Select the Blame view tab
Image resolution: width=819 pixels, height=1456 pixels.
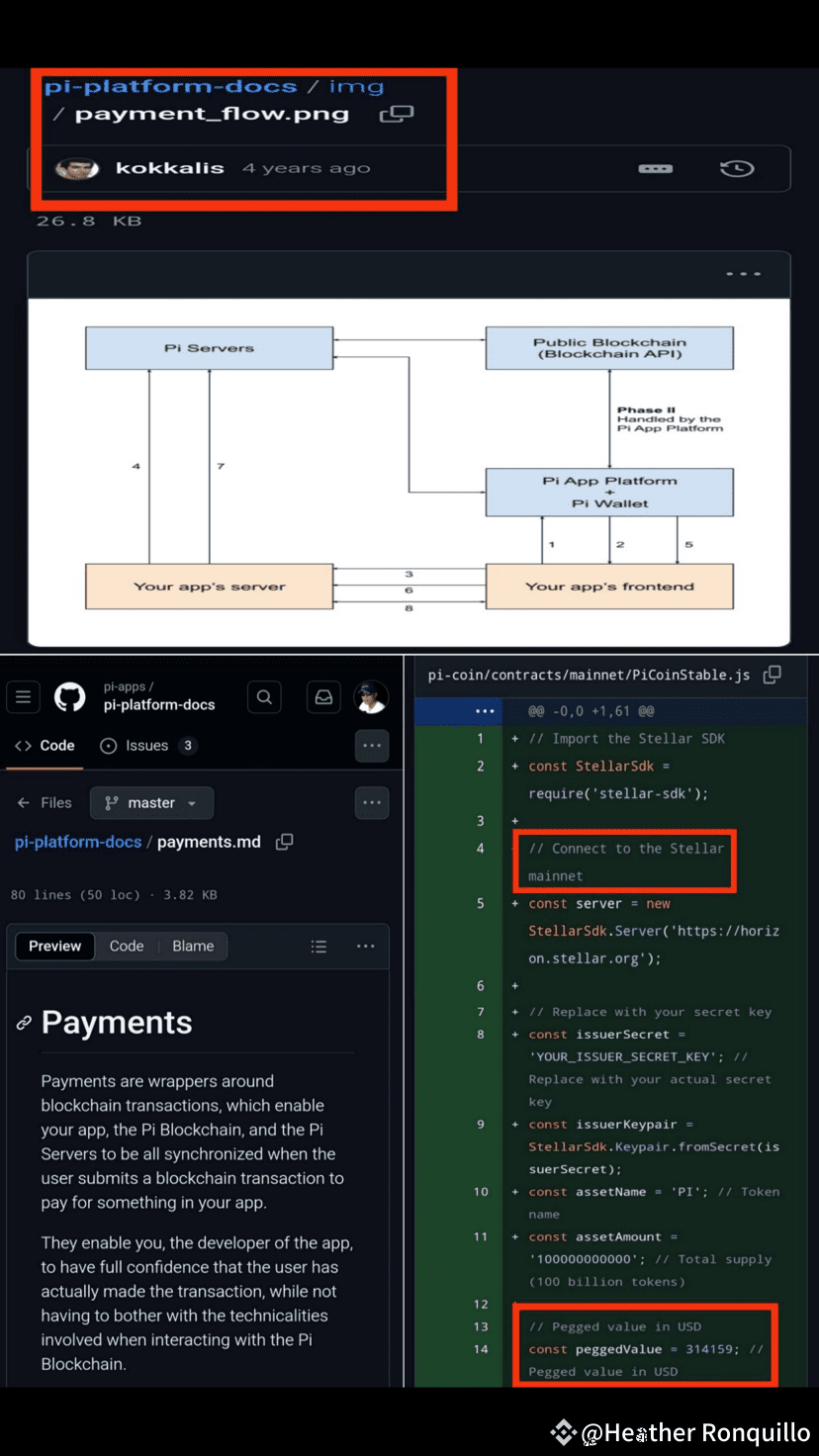193,947
